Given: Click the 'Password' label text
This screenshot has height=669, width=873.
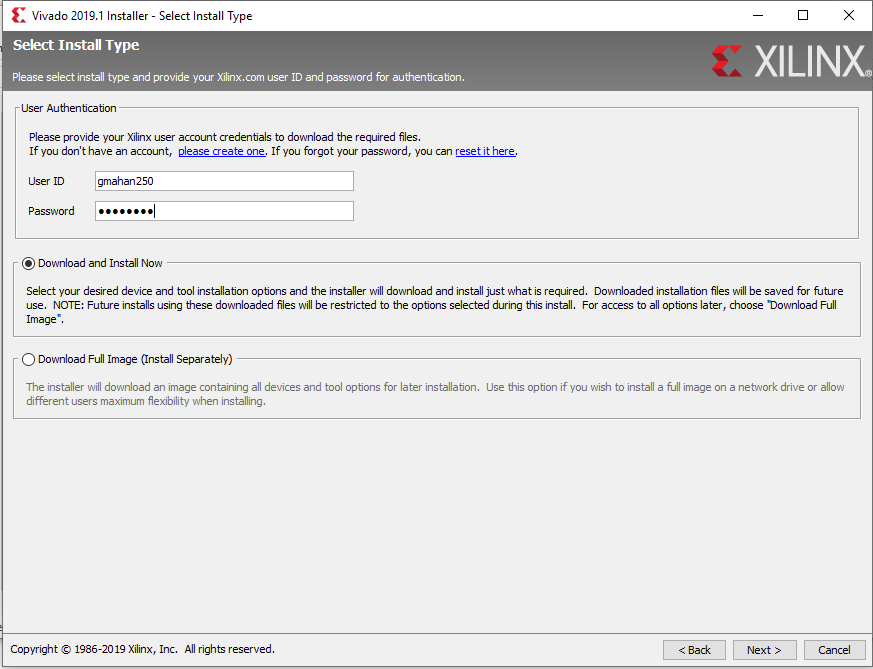Looking at the screenshot, I should point(51,211).
